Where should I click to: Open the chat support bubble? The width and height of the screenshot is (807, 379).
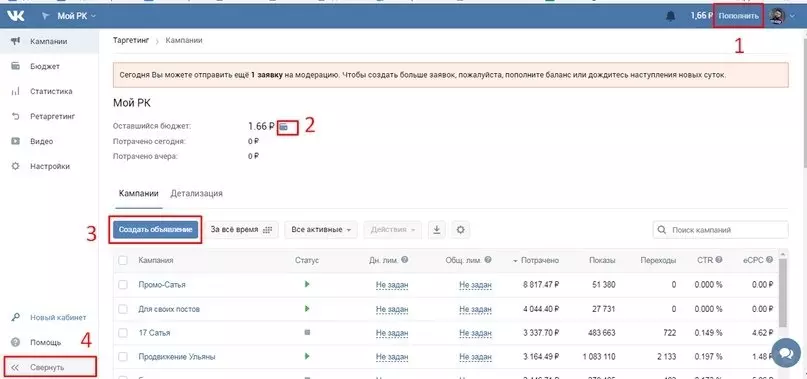(x=786, y=353)
